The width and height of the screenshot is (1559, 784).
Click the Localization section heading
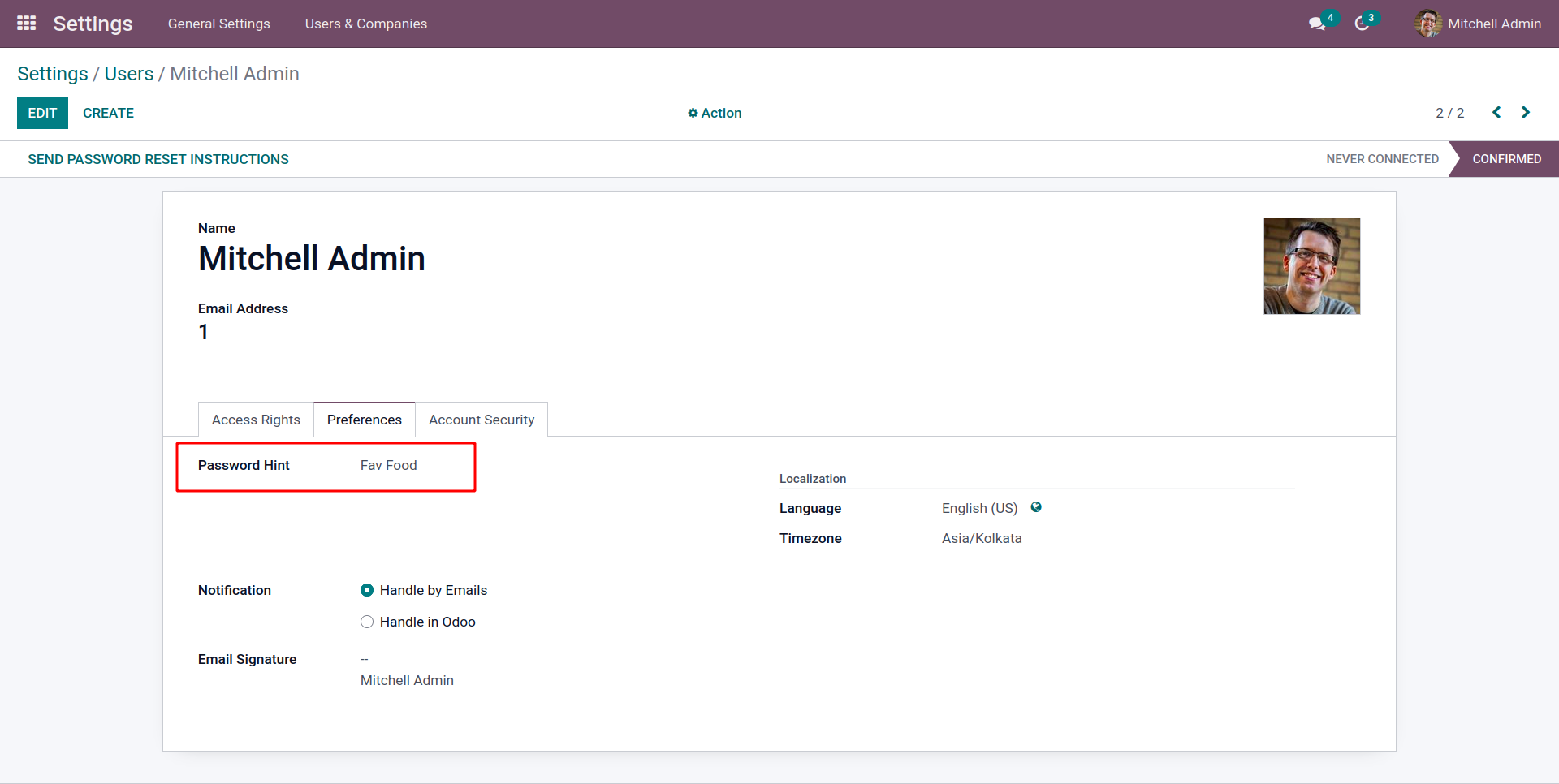point(813,479)
